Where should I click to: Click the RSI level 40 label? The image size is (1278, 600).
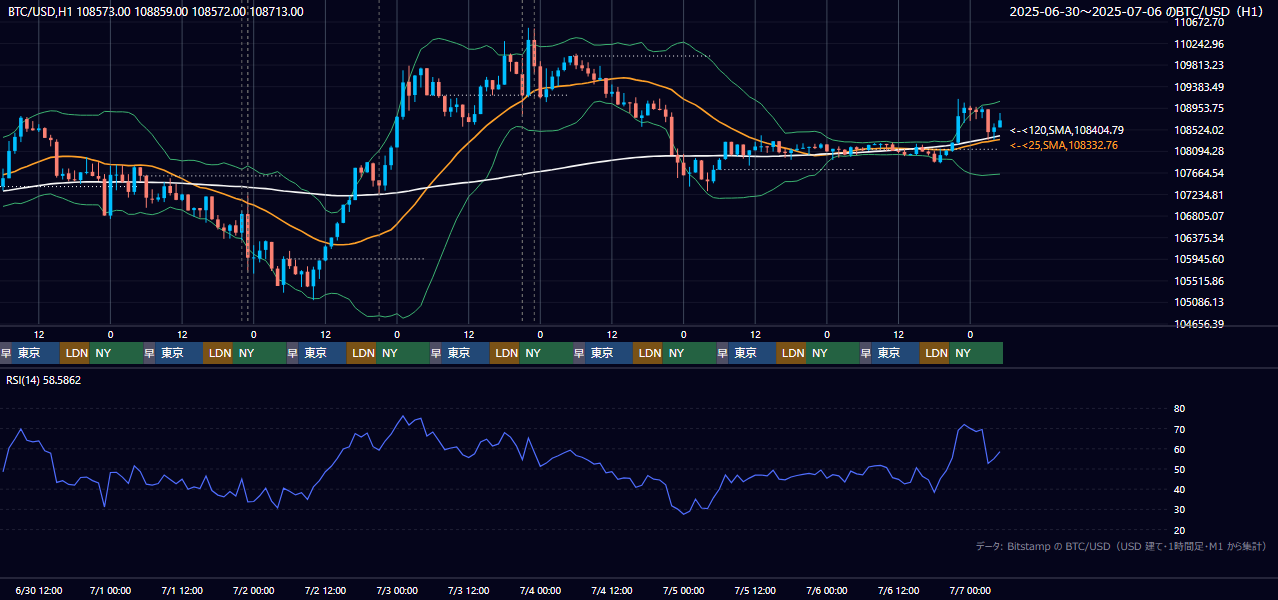pos(1179,489)
